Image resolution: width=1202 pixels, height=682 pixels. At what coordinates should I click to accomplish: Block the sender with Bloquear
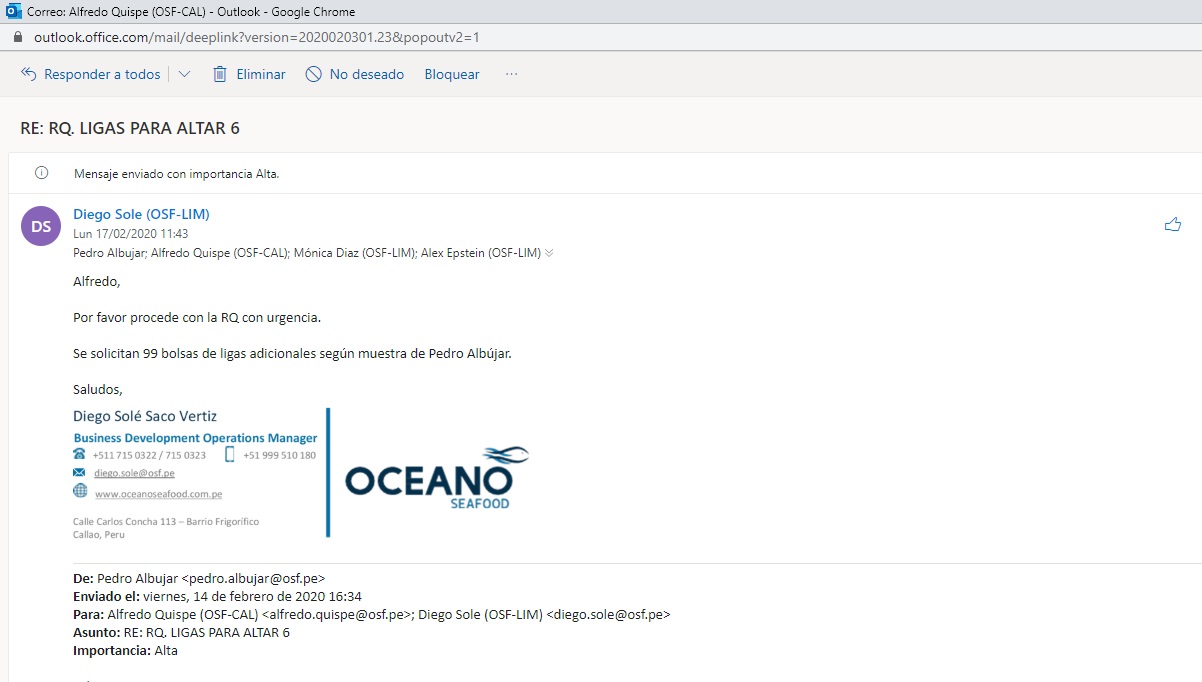coord(452,75)
